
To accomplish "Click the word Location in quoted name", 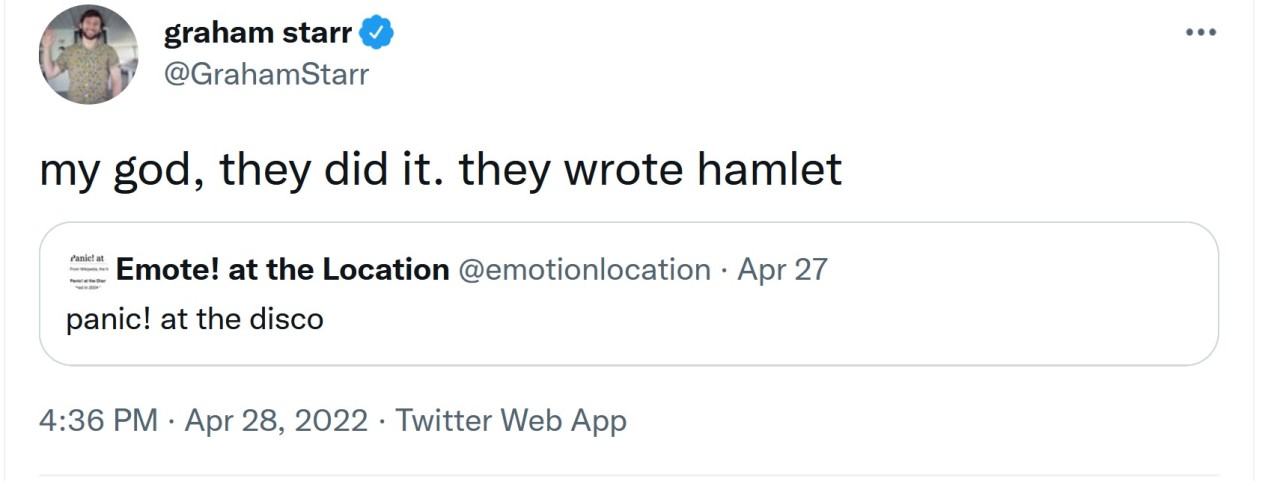I will click(385, 269).
